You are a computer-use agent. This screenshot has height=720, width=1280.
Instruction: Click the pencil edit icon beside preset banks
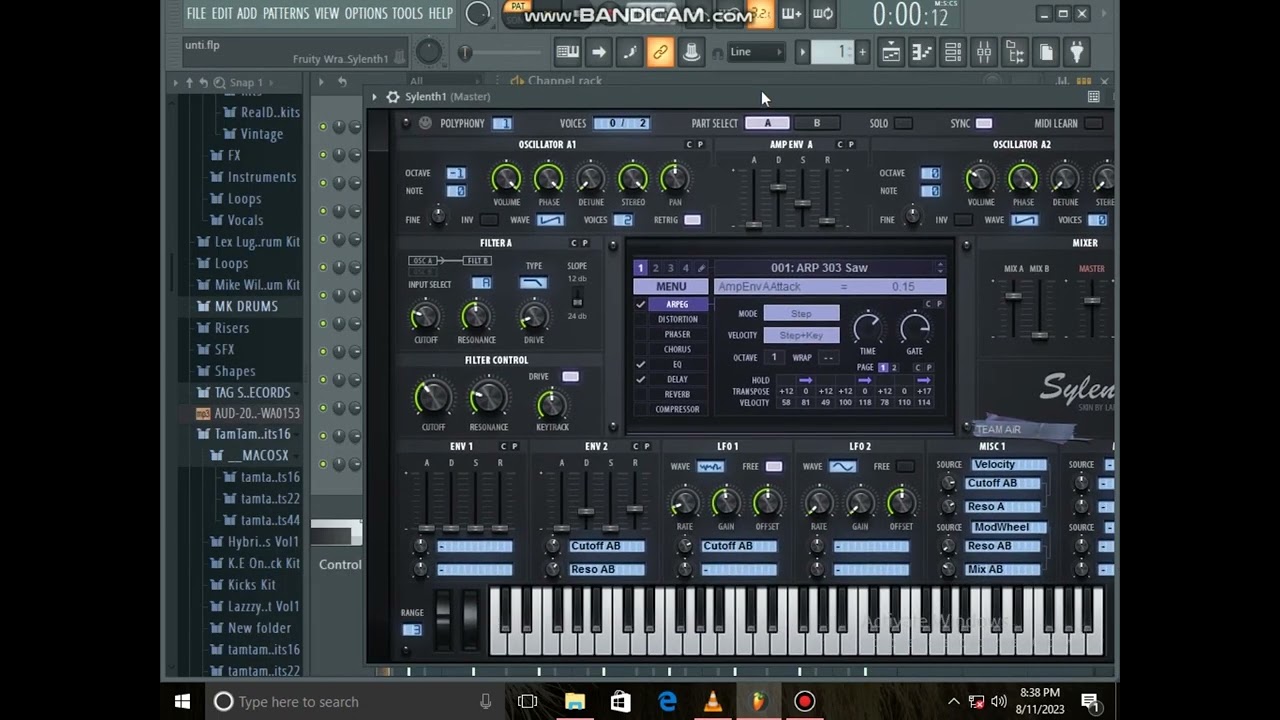pos(701,268)
